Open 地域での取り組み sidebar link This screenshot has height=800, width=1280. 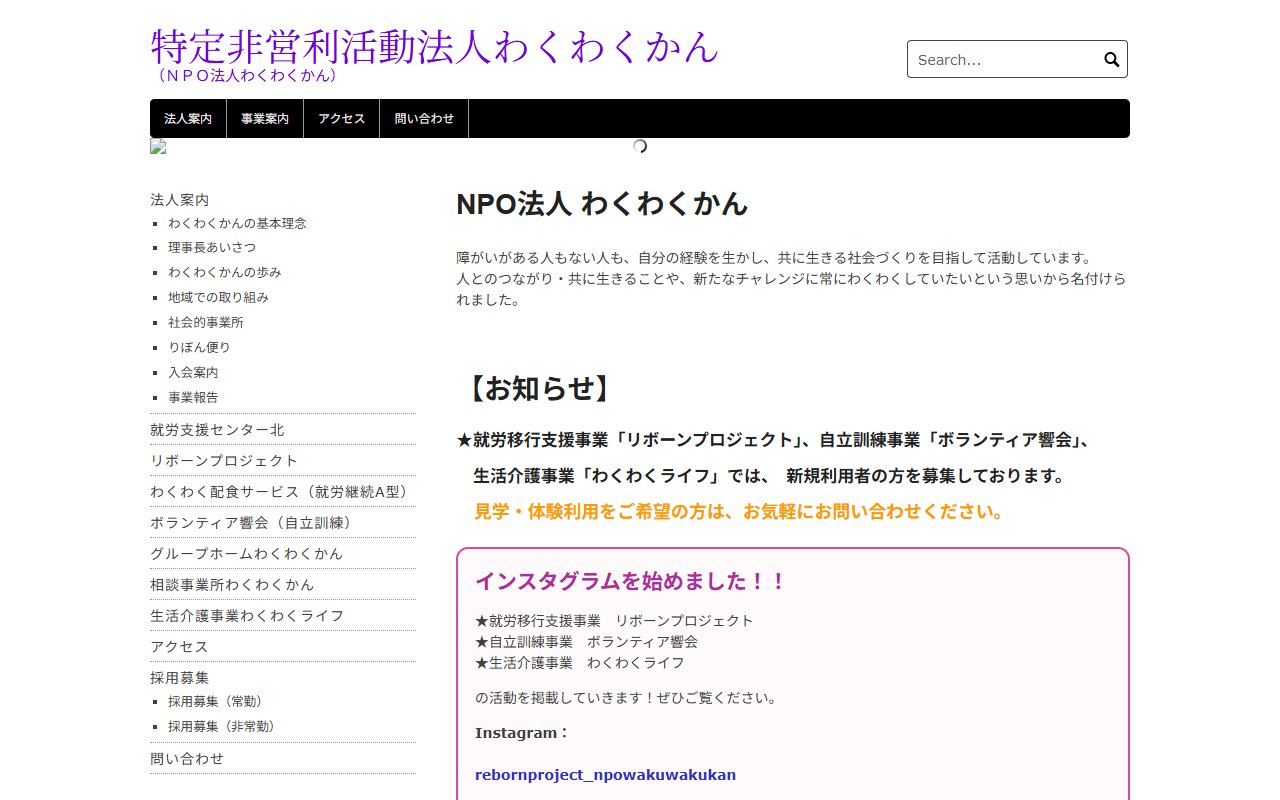coord(218,297)
